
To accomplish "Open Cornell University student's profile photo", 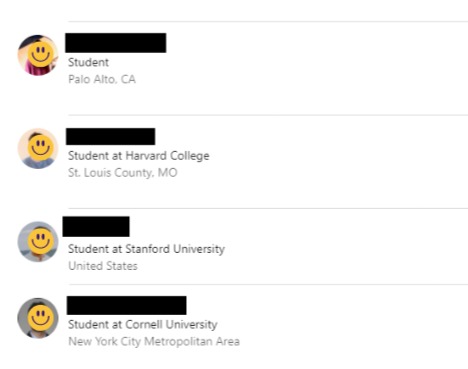I will point(38,318).
